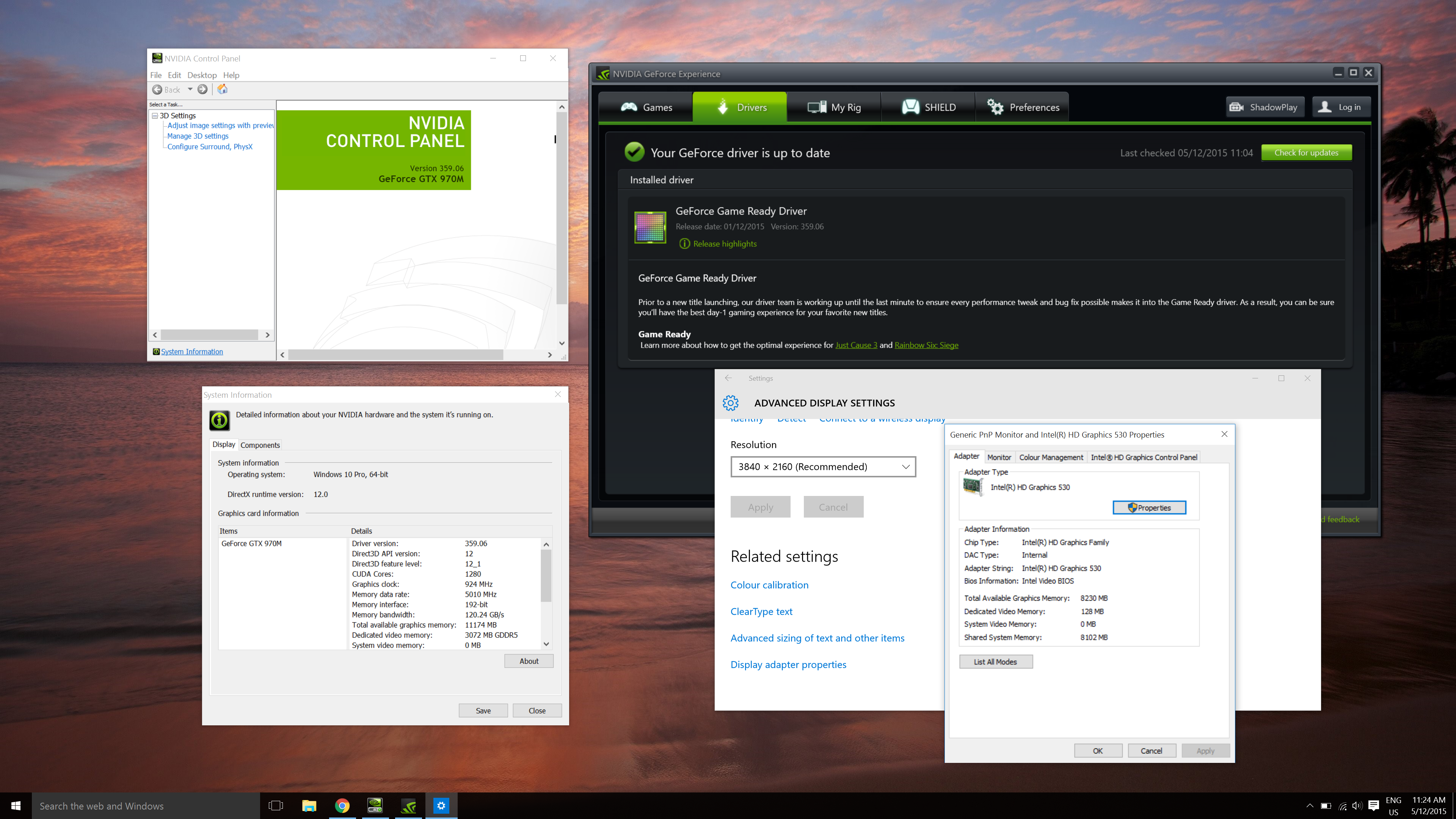Screen dimensions: 1456x819
Task: Select GeForce GTX 970M in Items list
Action: (251, 543)
